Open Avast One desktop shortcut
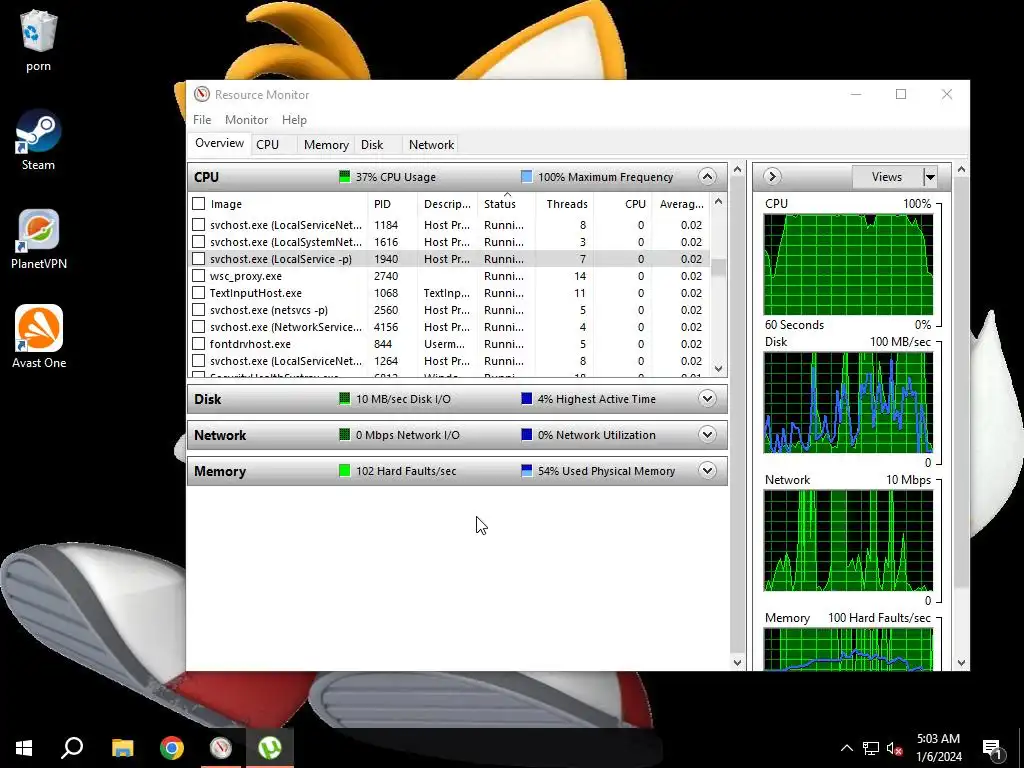Screen dimensions: 1024x768 (39, 338)
